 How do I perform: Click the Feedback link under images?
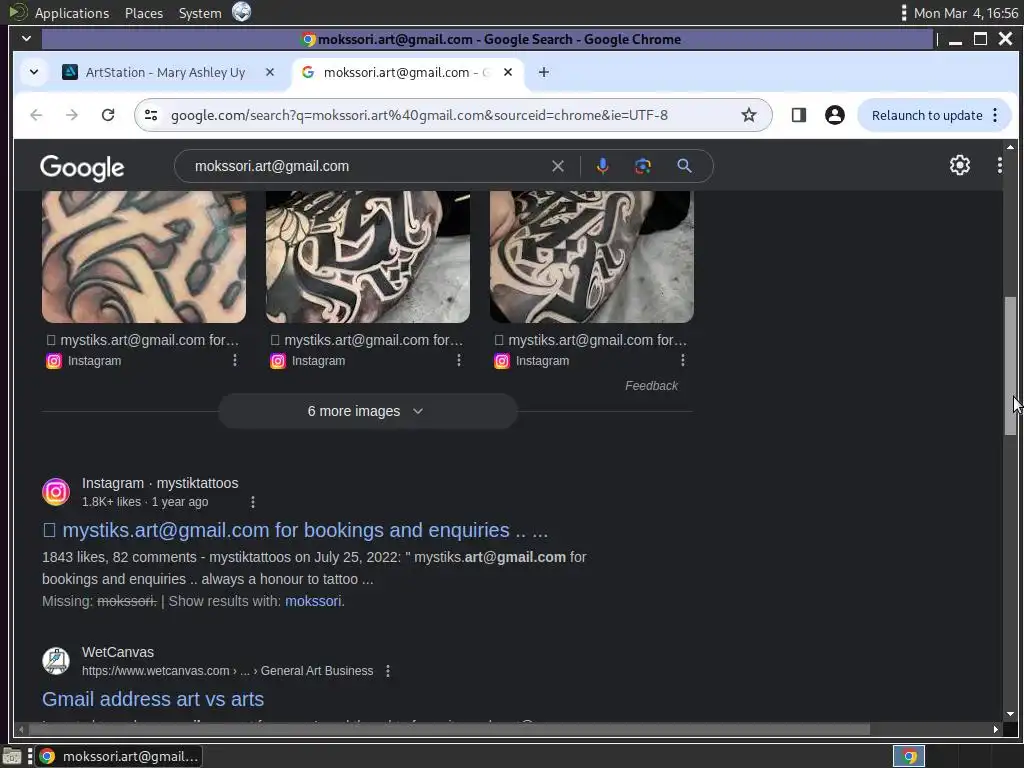tap(651, 386)
